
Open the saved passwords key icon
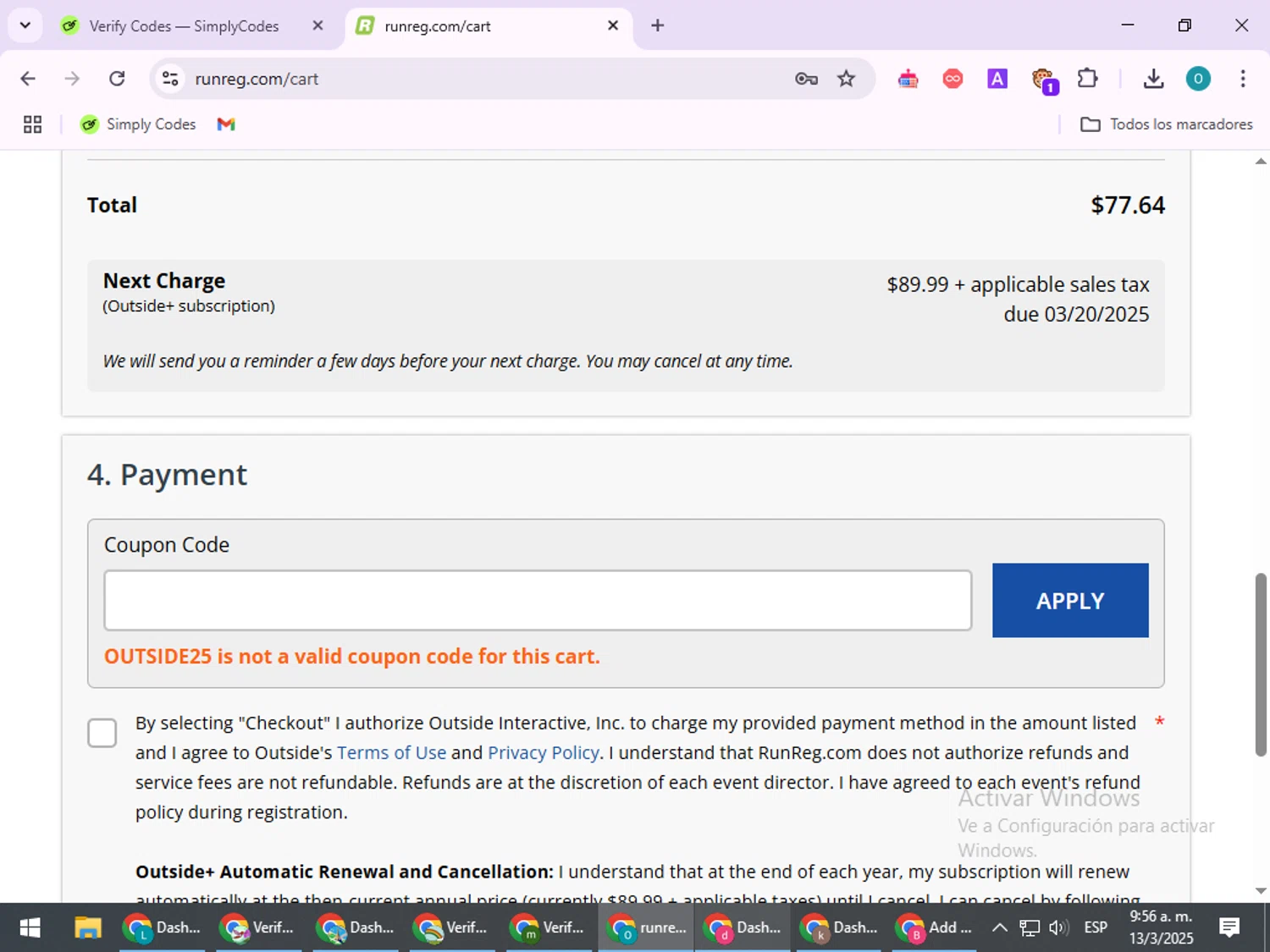click(x=806, y=79)
